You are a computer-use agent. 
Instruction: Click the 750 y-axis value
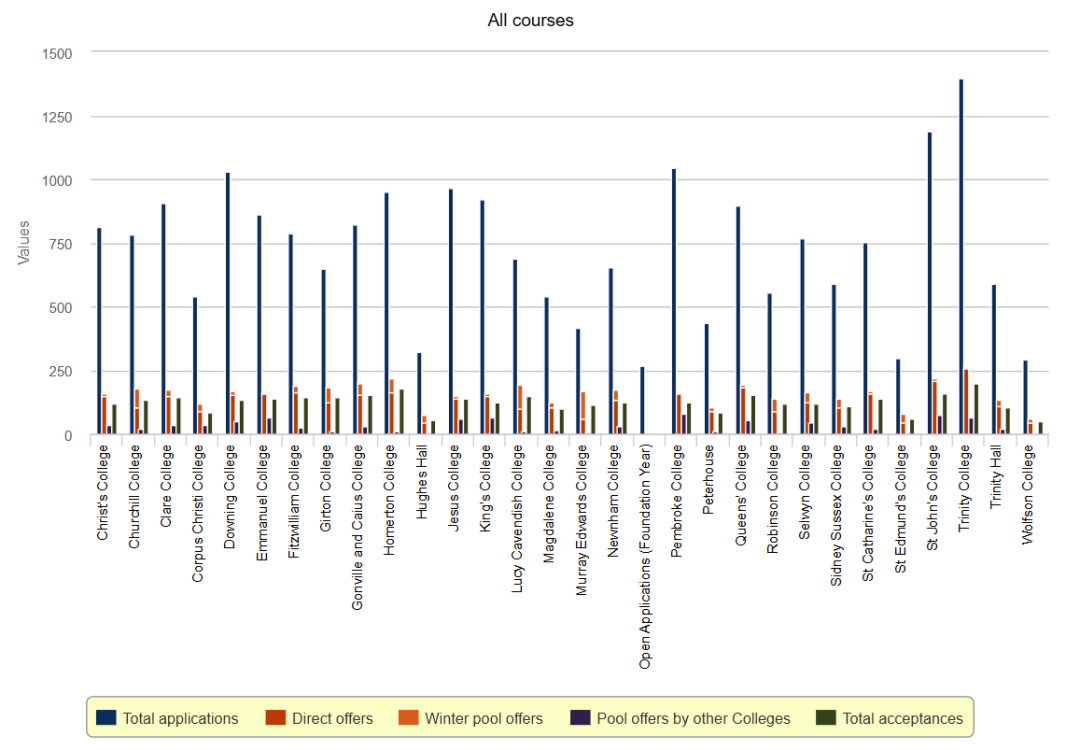click(x=61, y=244)
